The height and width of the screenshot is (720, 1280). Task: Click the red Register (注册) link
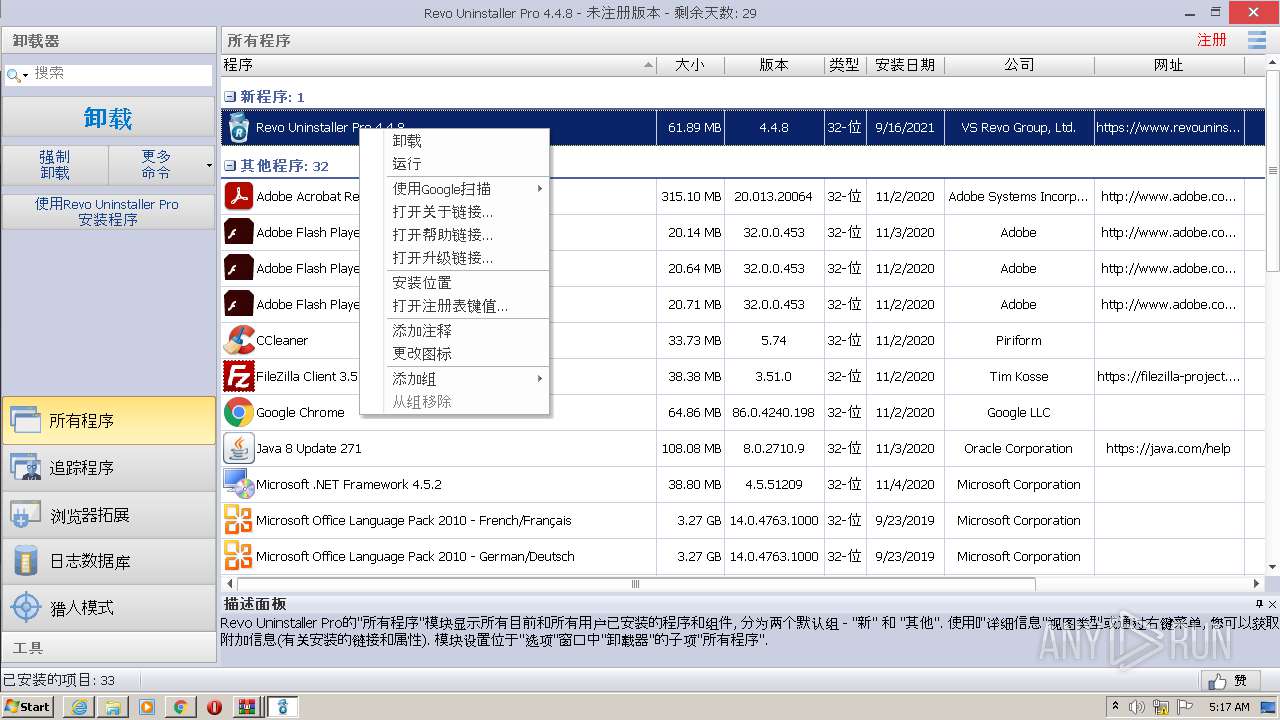(1211, 40)
